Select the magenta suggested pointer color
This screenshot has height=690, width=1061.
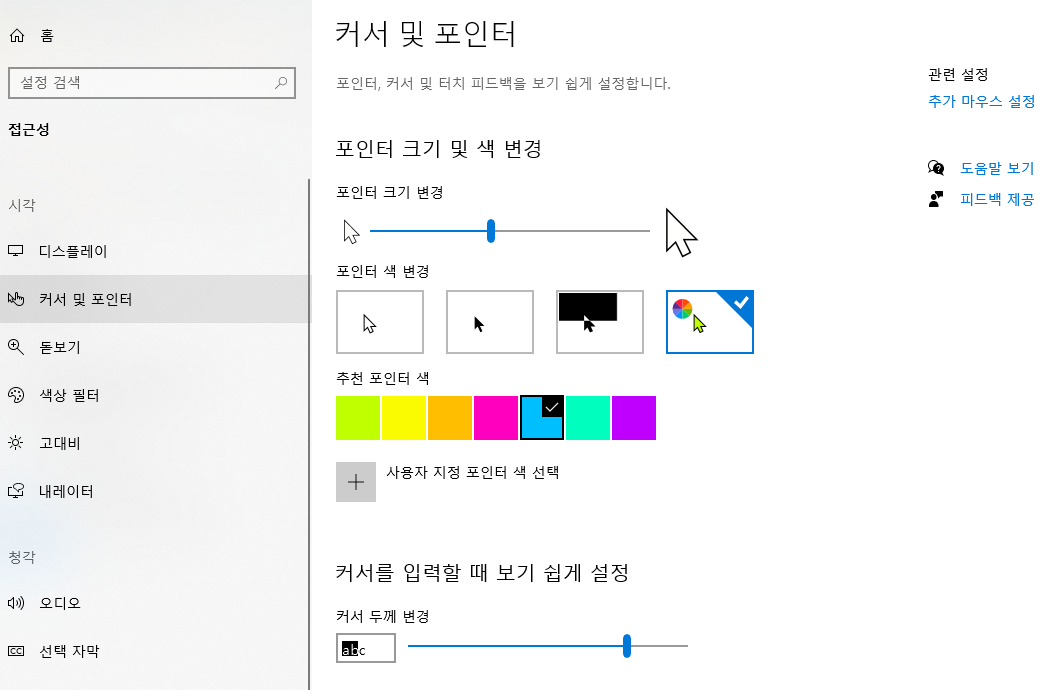click(495, 417)
